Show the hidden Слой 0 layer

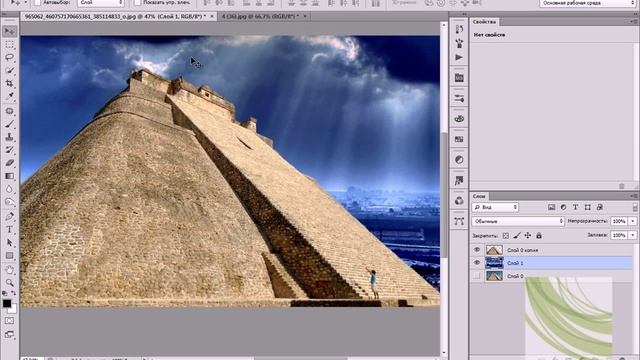(477, 276)
